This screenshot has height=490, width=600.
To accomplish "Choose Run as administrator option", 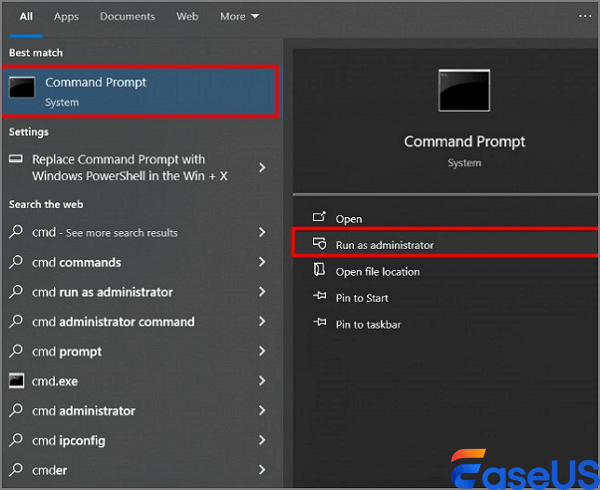I will [x=384, y=245].
